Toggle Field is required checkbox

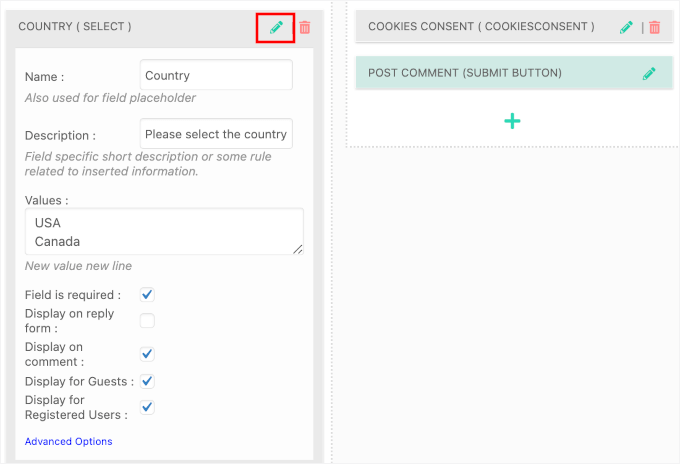147,295
